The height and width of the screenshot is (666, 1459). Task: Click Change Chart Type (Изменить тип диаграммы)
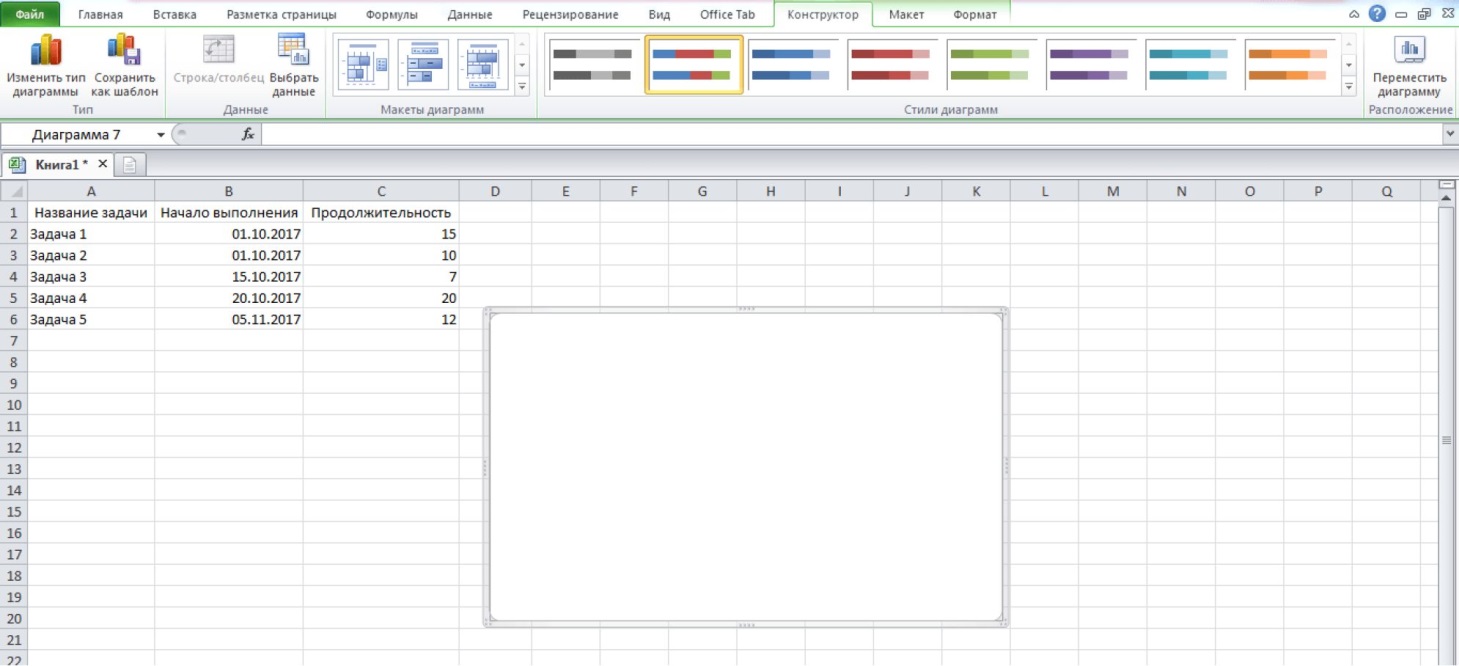(46, 65)
